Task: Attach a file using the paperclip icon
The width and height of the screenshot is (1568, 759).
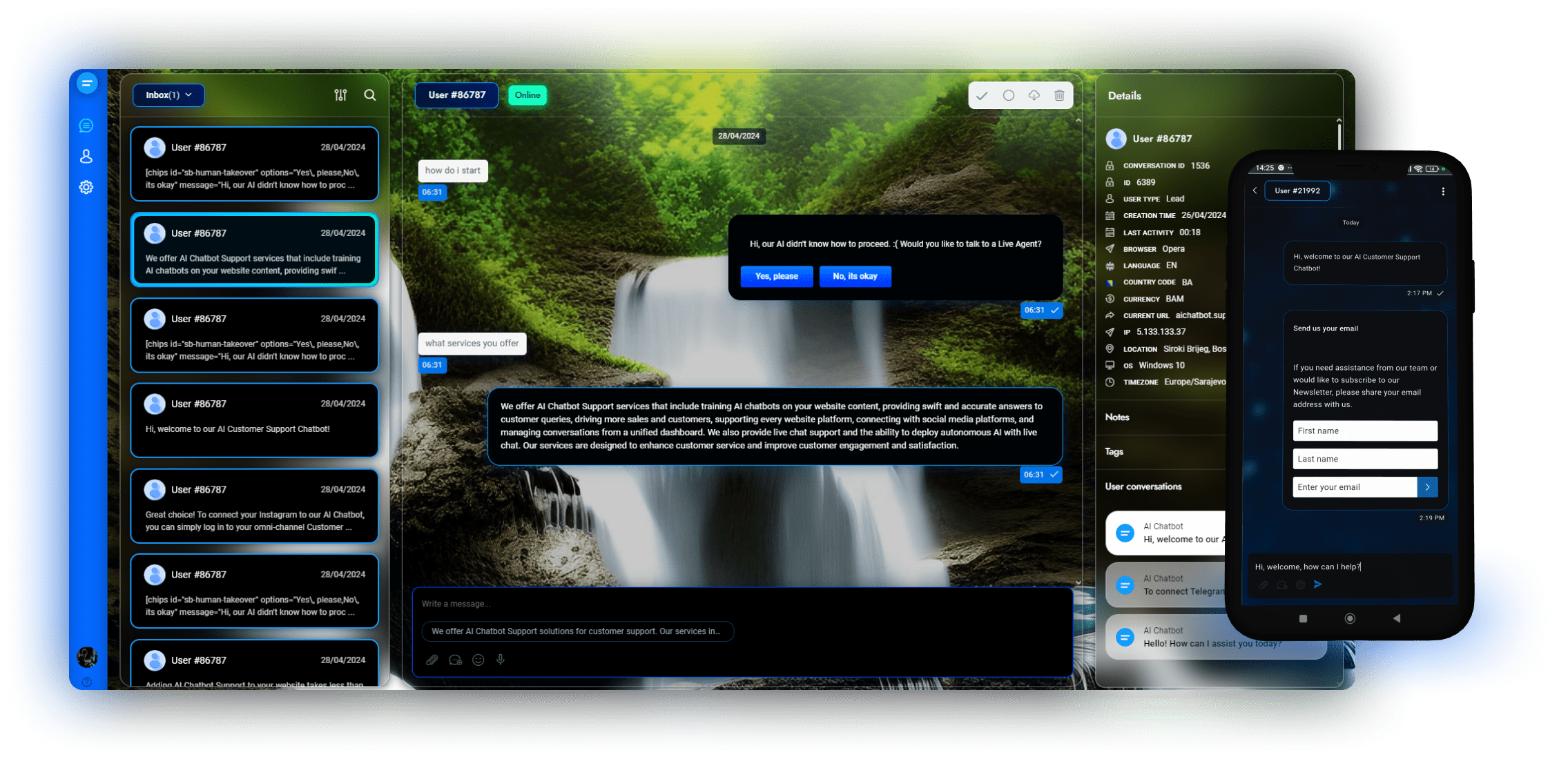Action: [x=432, y=660]
